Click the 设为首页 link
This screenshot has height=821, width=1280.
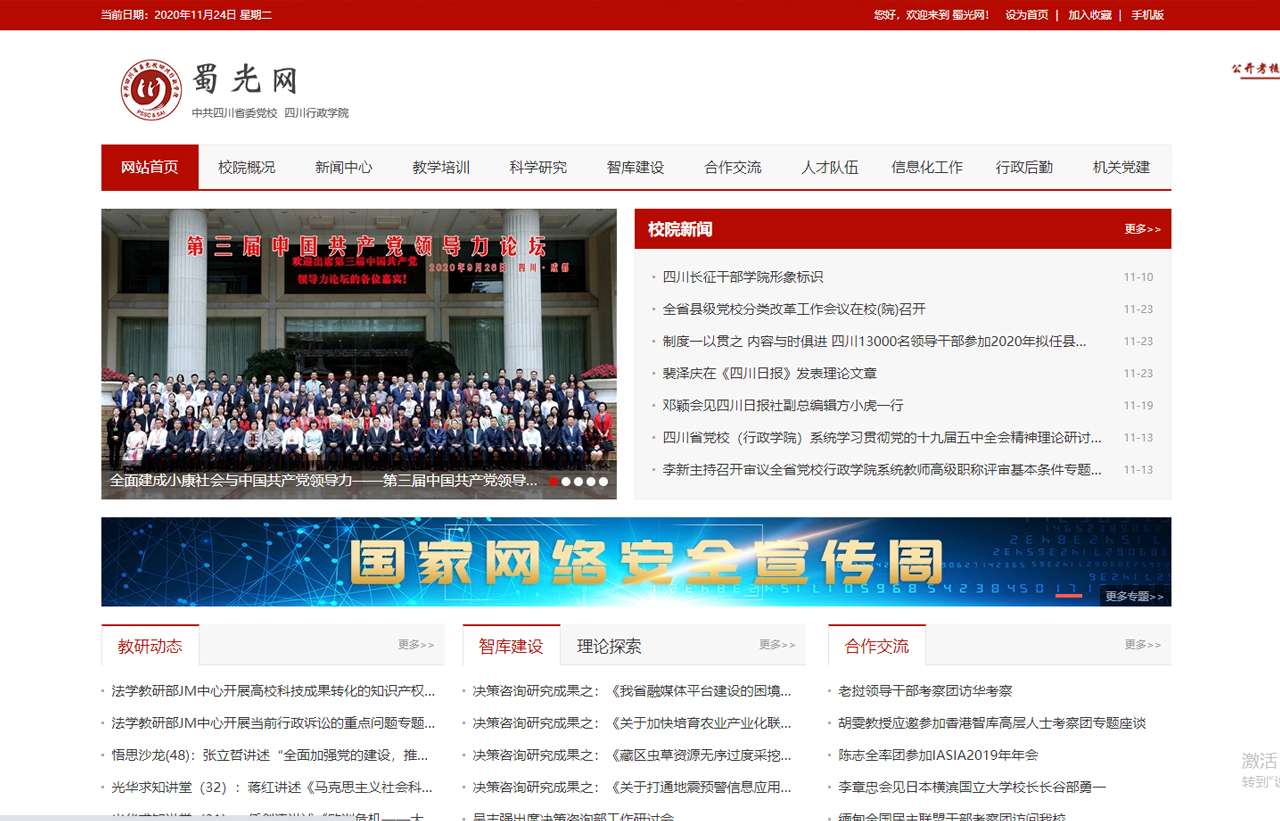(x=1027, y=15)
